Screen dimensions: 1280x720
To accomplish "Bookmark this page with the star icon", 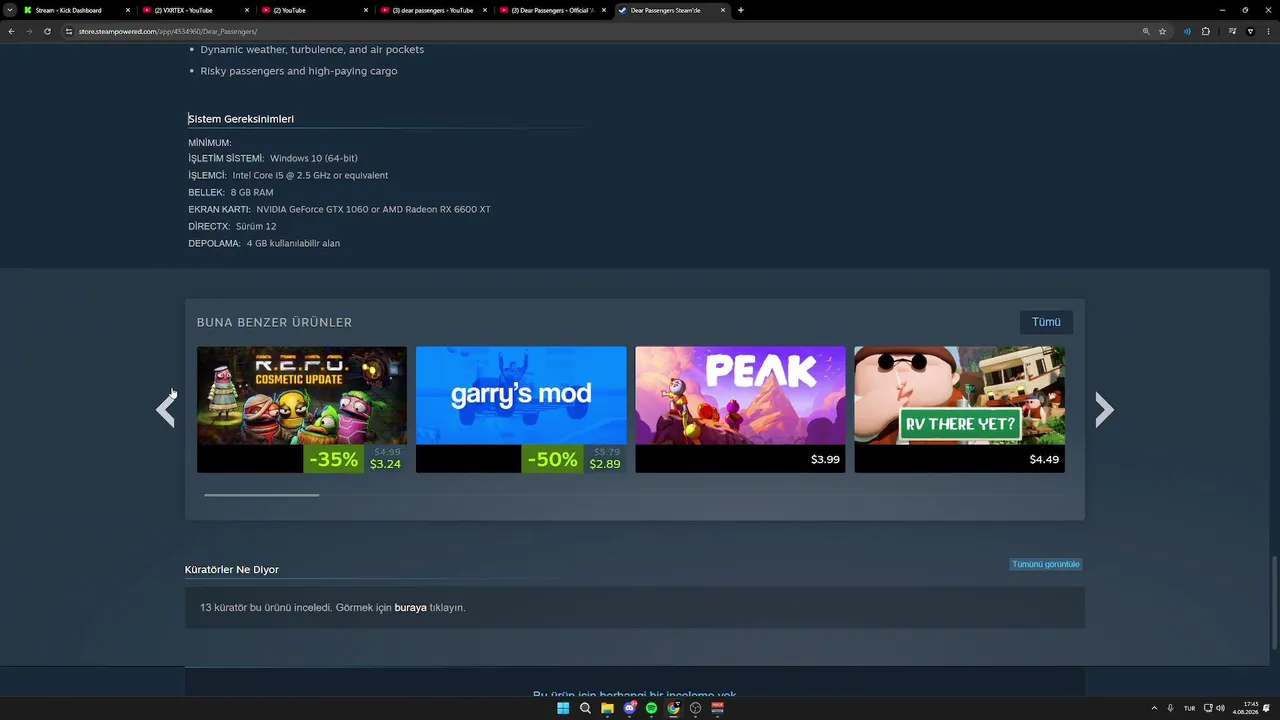I will click(x=1162, y=31).
